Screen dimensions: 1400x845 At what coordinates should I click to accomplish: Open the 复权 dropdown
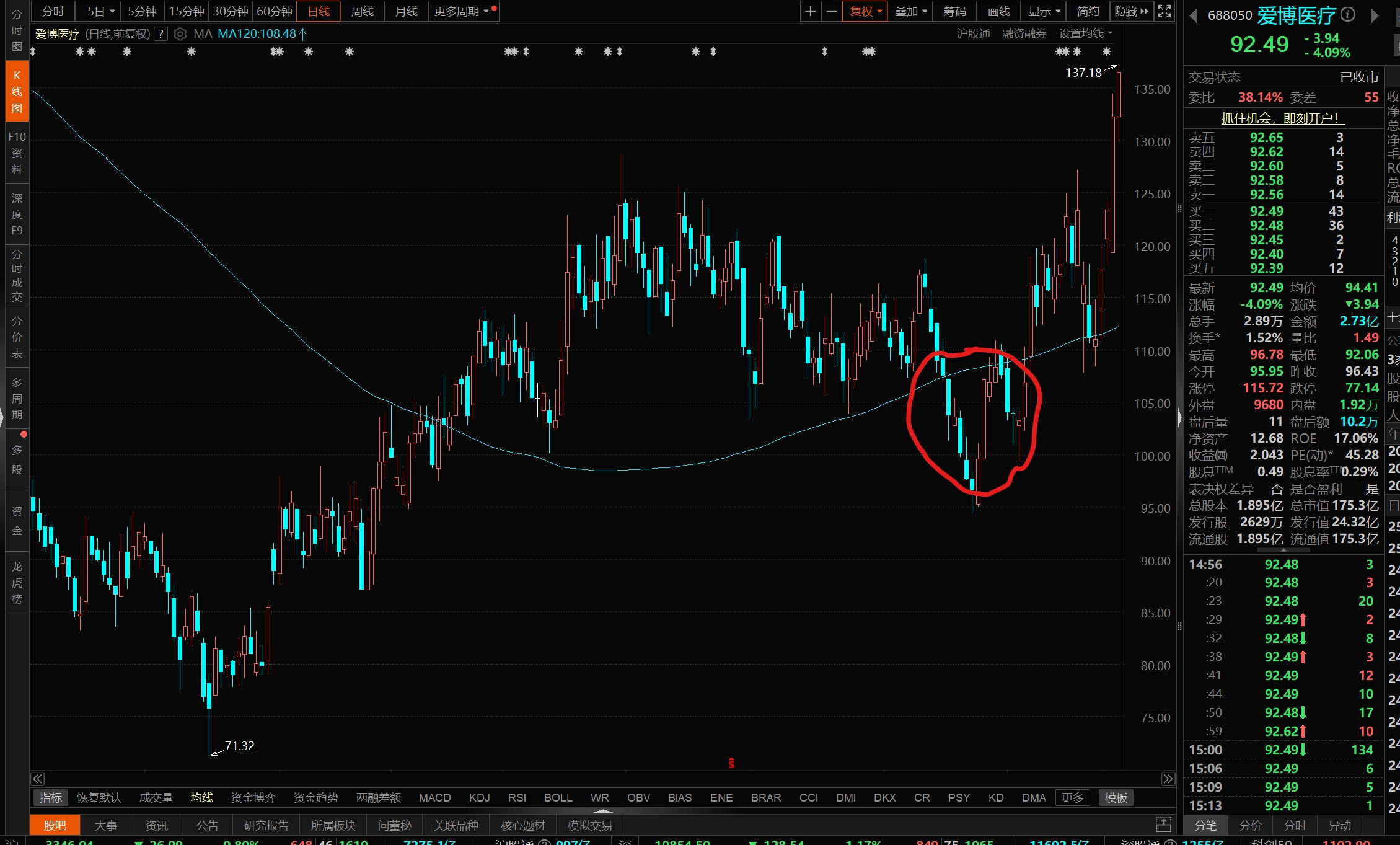click(x=865, y=11)
